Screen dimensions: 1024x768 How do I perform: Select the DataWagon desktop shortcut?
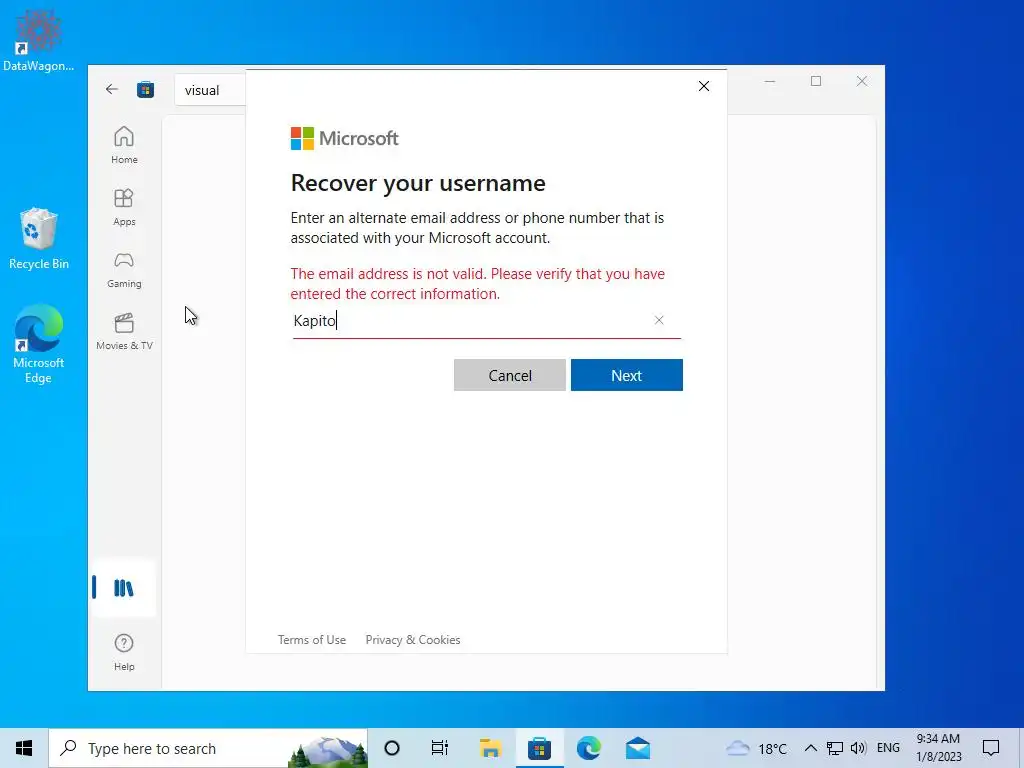(x=39, y=40)
